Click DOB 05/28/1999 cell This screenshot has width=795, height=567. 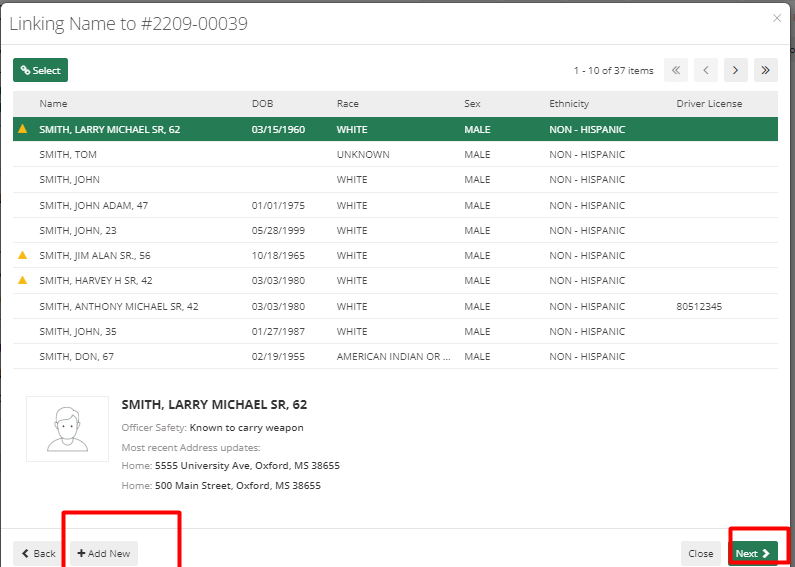click(x=278, y=230)
